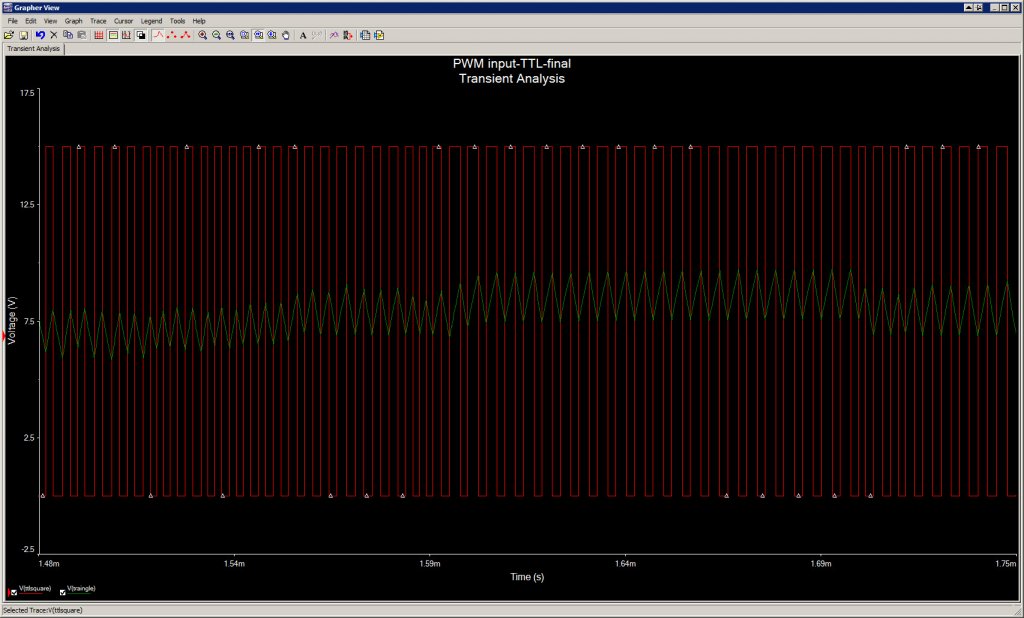Screen dimensions: 1024x618
Task: Open the Trace menu
Action: pyautogui.click(x=98, y=21)
